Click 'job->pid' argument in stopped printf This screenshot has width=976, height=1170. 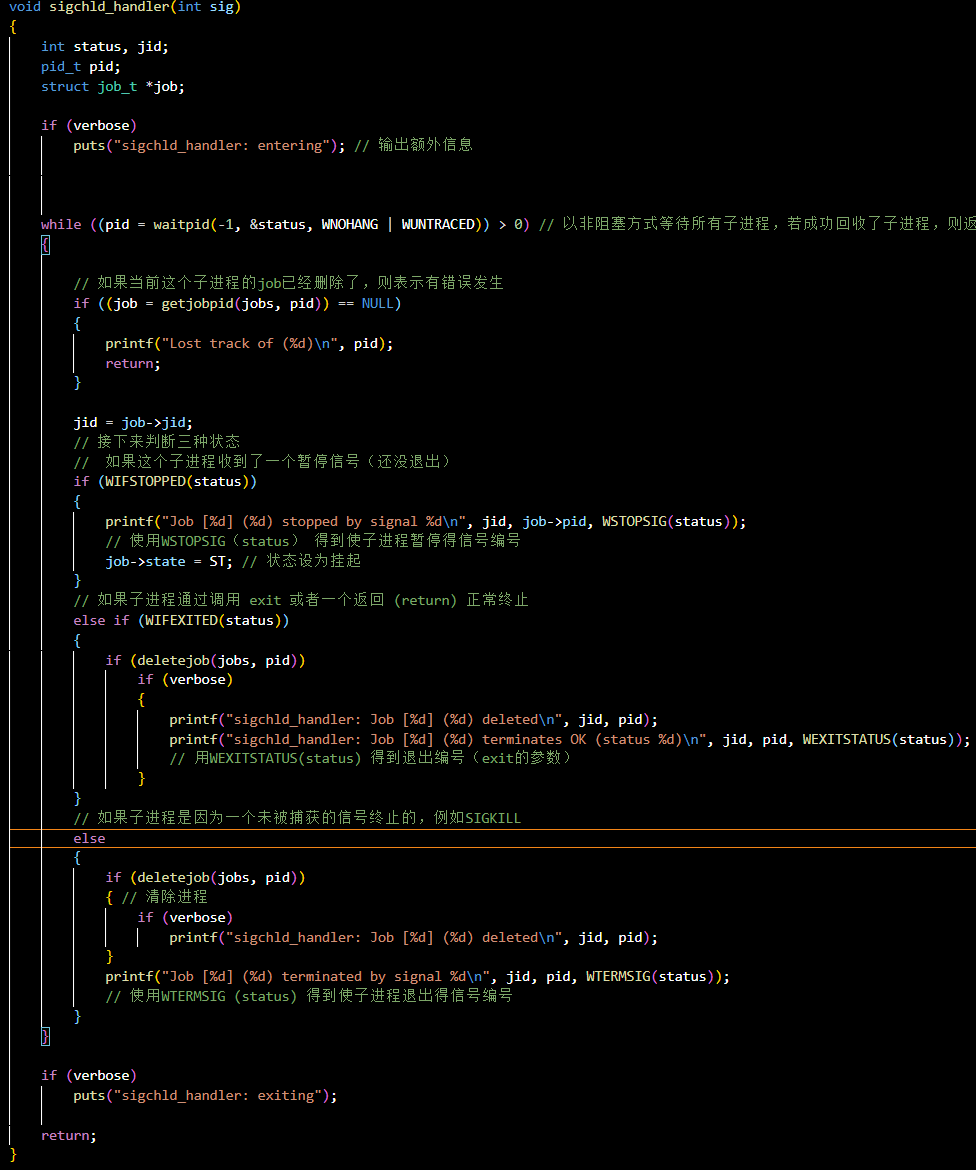click(554, 522)
